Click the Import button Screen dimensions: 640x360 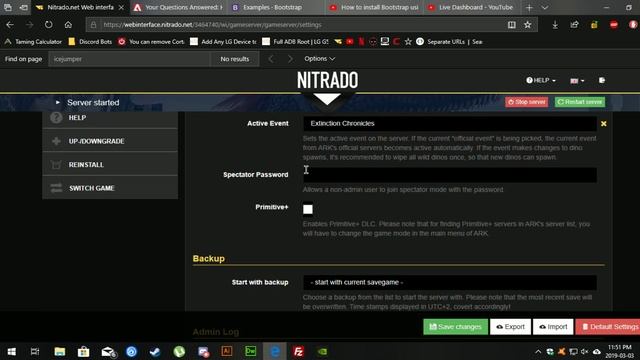pos(553,327)
